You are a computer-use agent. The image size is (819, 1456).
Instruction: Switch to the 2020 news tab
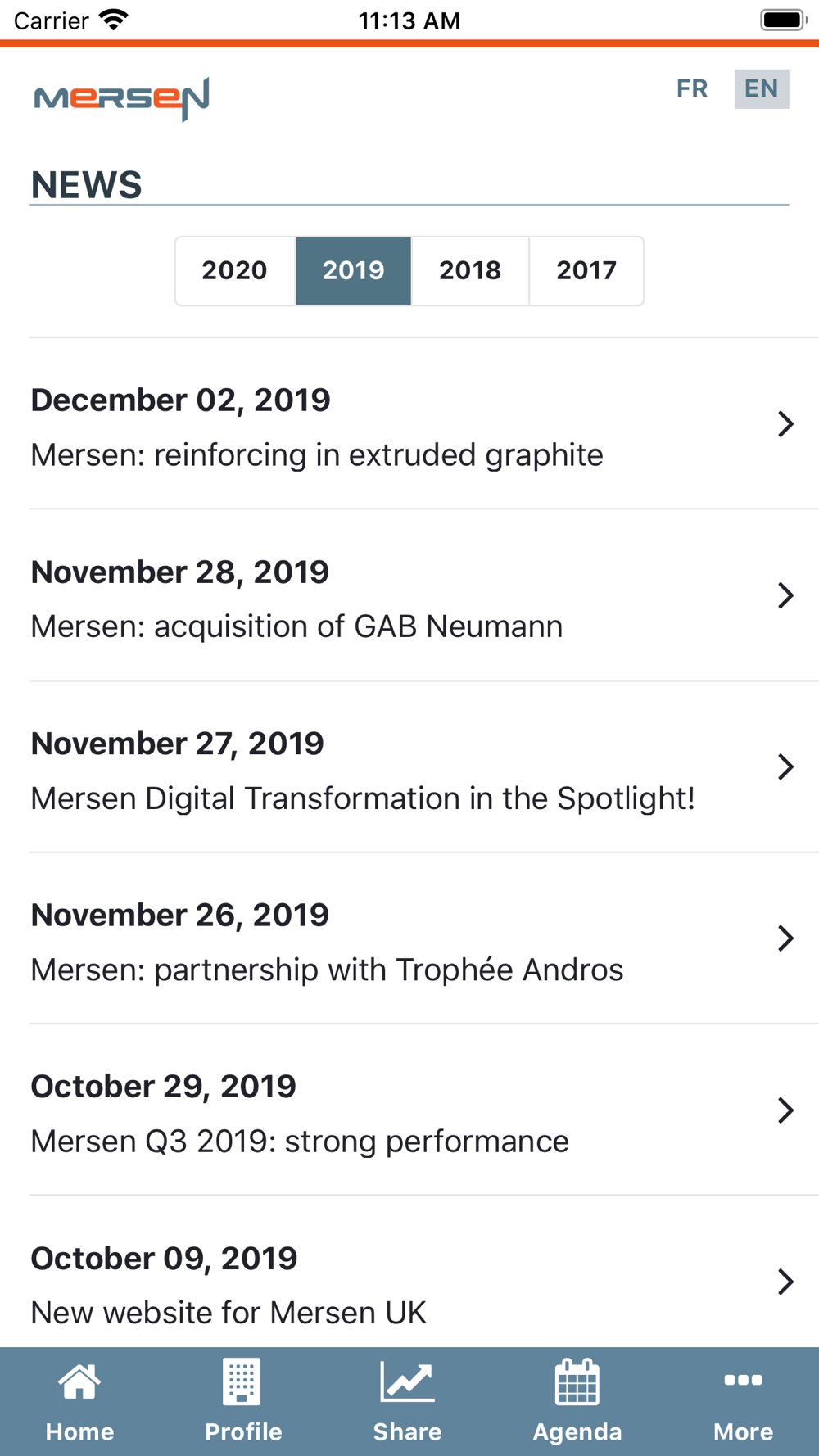click(235, 270)
